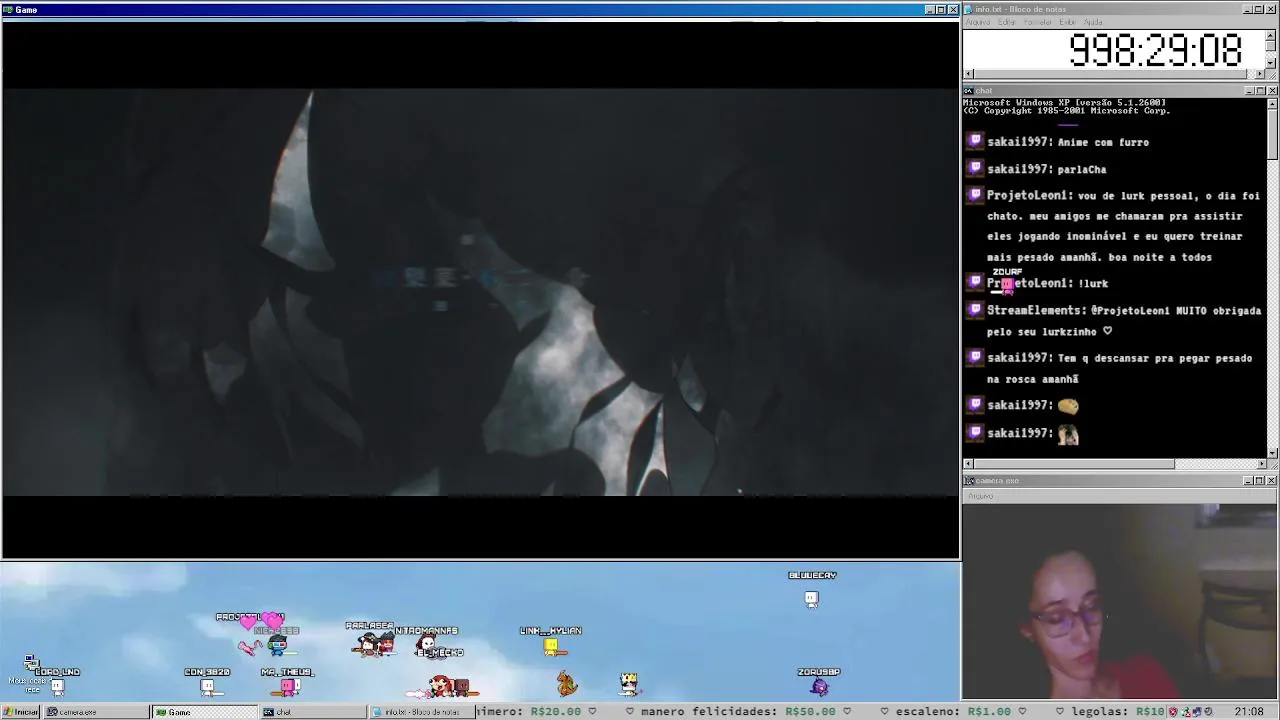Click the video playback area in Game window
The width and height of the screenshot is (1280, 720).
coord(480,291)
